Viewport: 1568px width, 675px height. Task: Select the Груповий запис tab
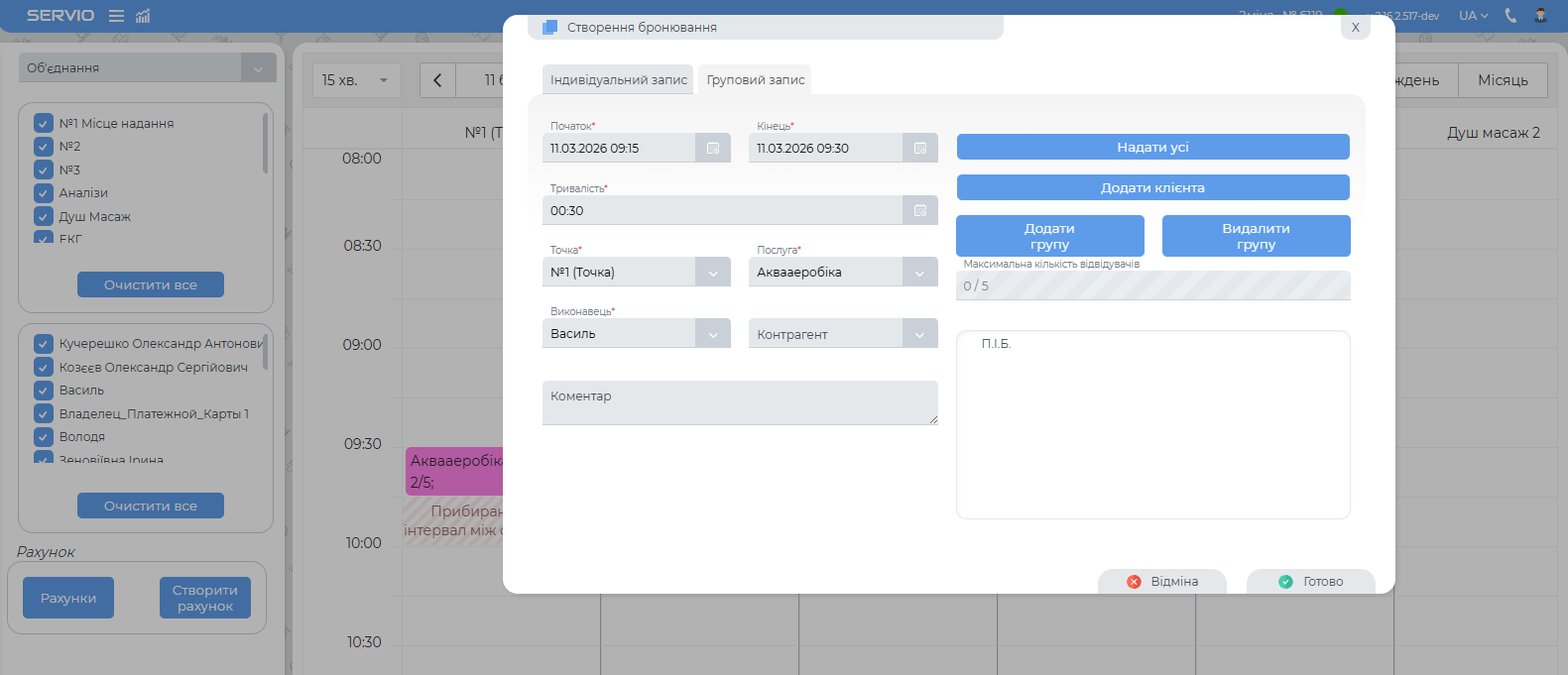756,80
